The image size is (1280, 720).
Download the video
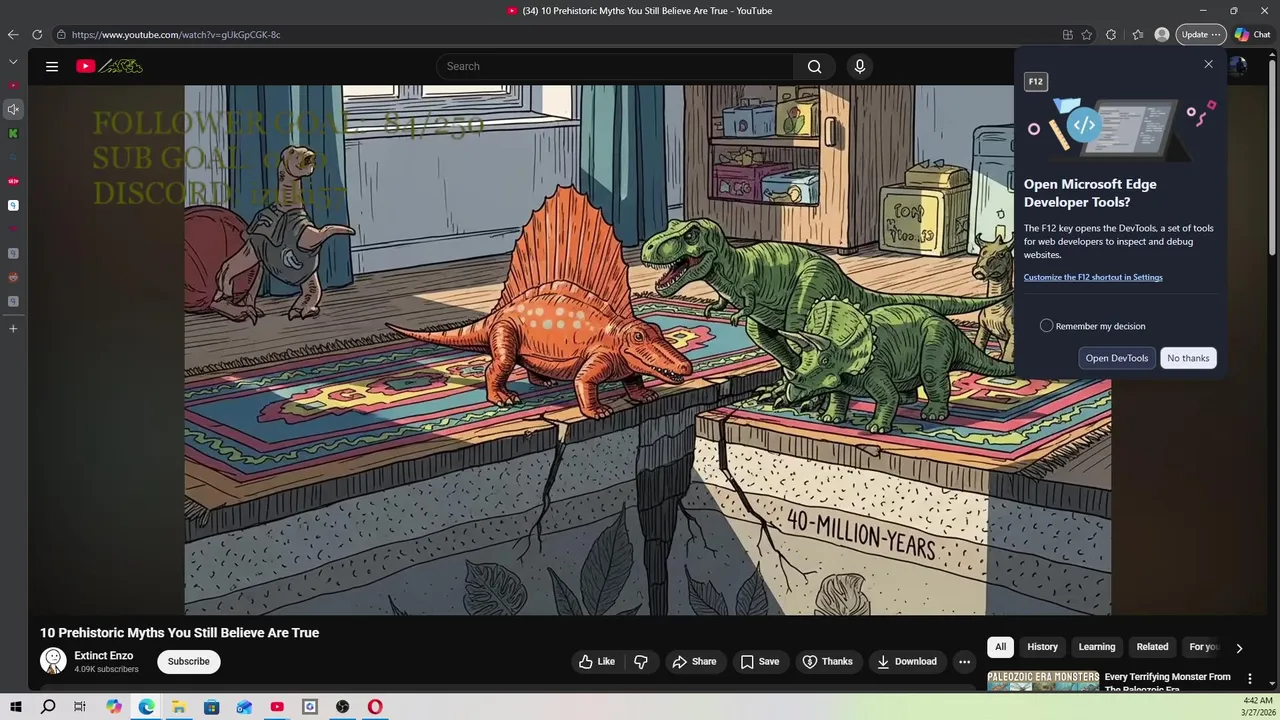click(x=907, y=661)
